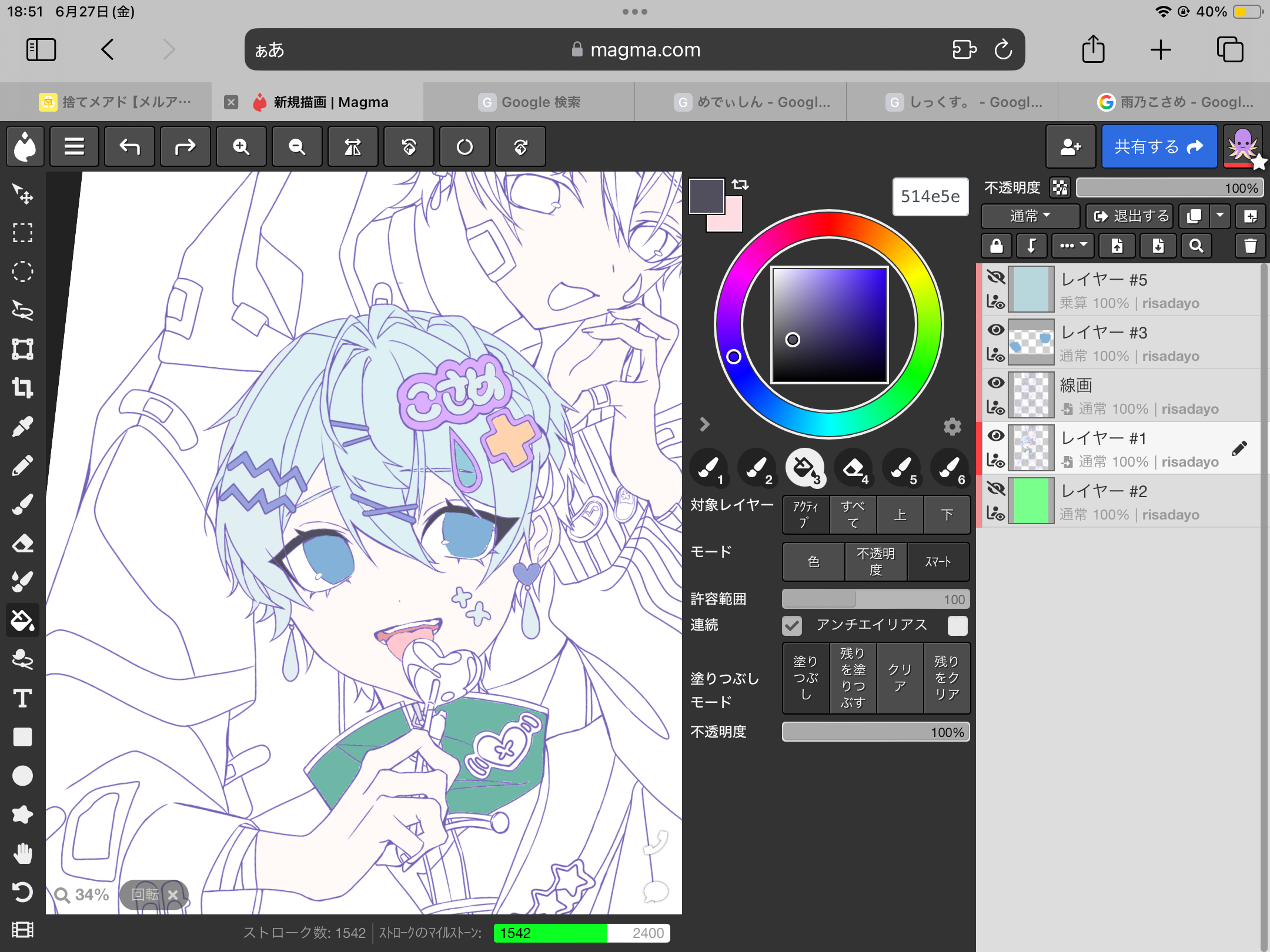This screenshot has width=1270, height=952.
Task: Select the hand pan tool
Action: [x=22, y=853]
